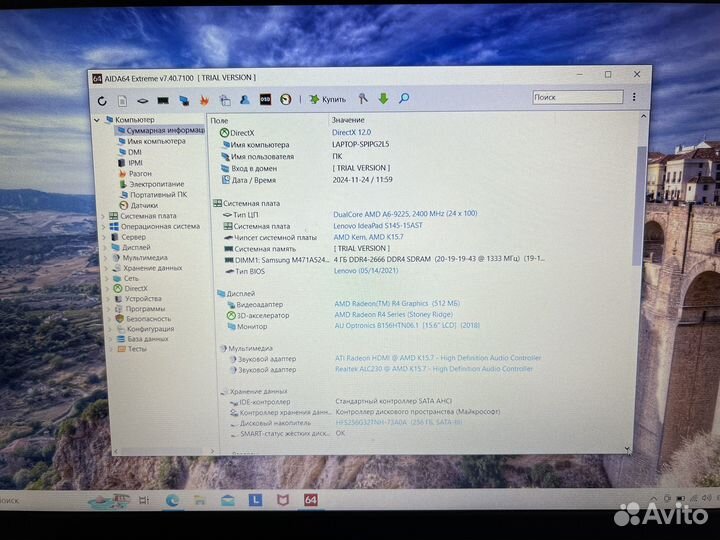Click the vertical scrollbar thumb in details pane
The image size is (720, 540).
[639, 206]
